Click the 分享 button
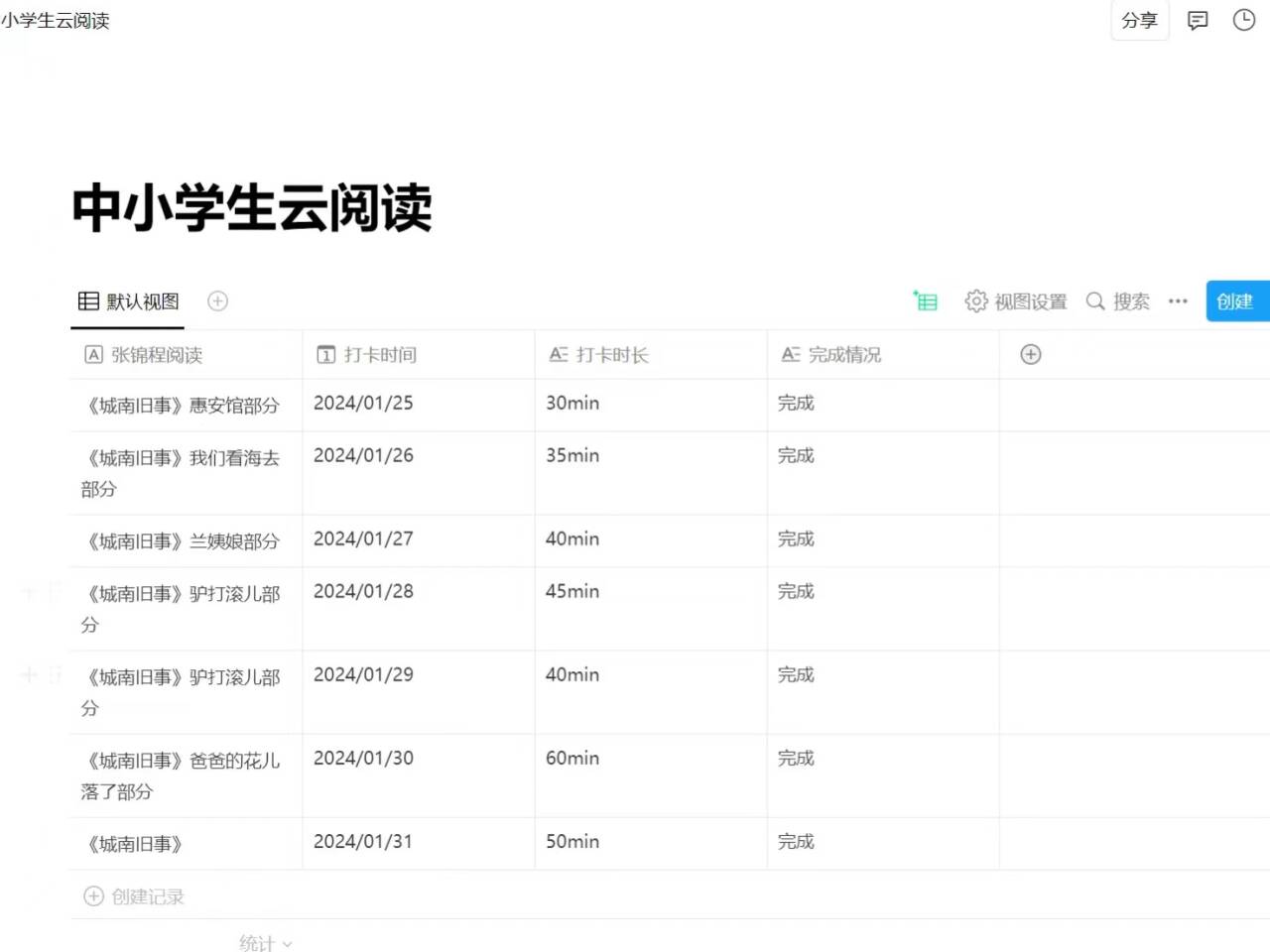The width and height of the screenshot is (1270, 952). point(1139,20)
